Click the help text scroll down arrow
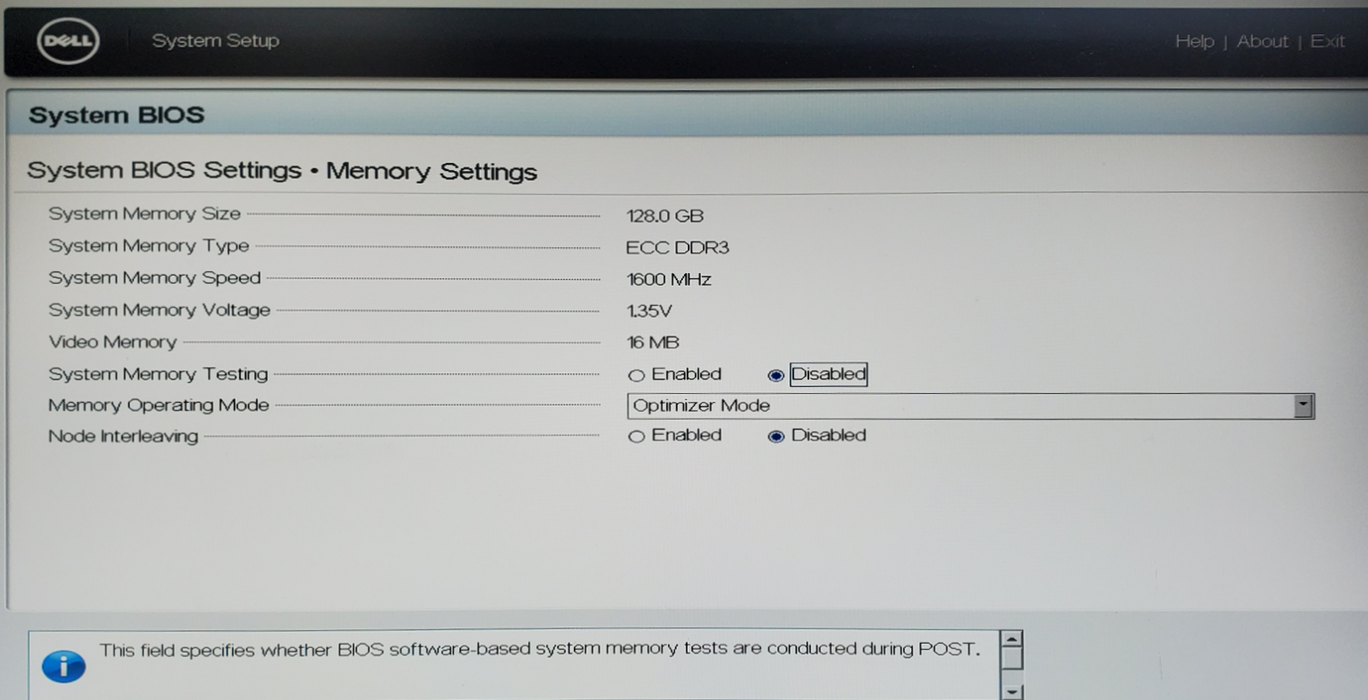Image resolution: width=1368 pixels, height=700 pixels. pyautogui.click(x=1012, y=691)
